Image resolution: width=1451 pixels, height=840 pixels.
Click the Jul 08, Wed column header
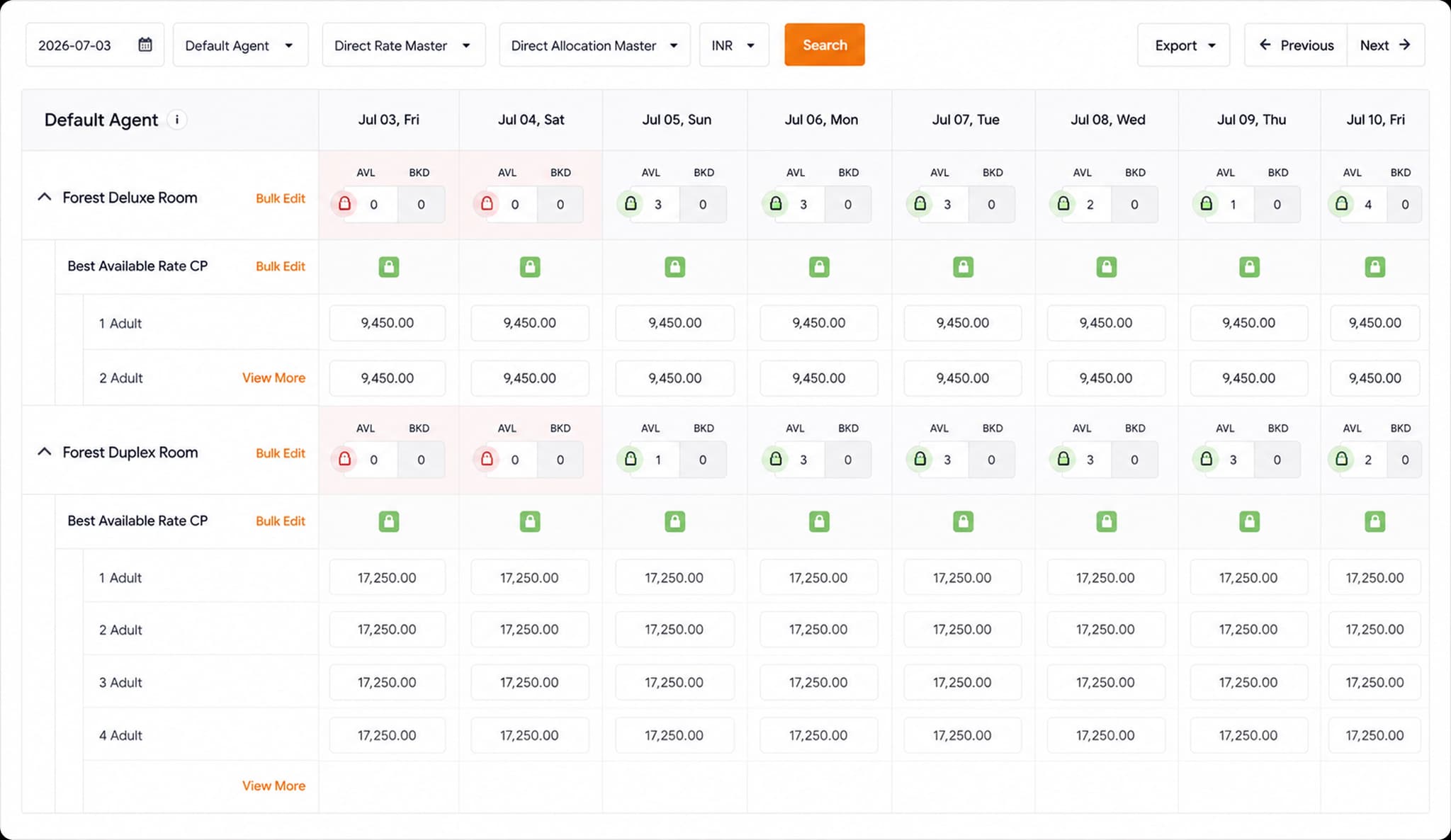click(x=1107, y=120)
